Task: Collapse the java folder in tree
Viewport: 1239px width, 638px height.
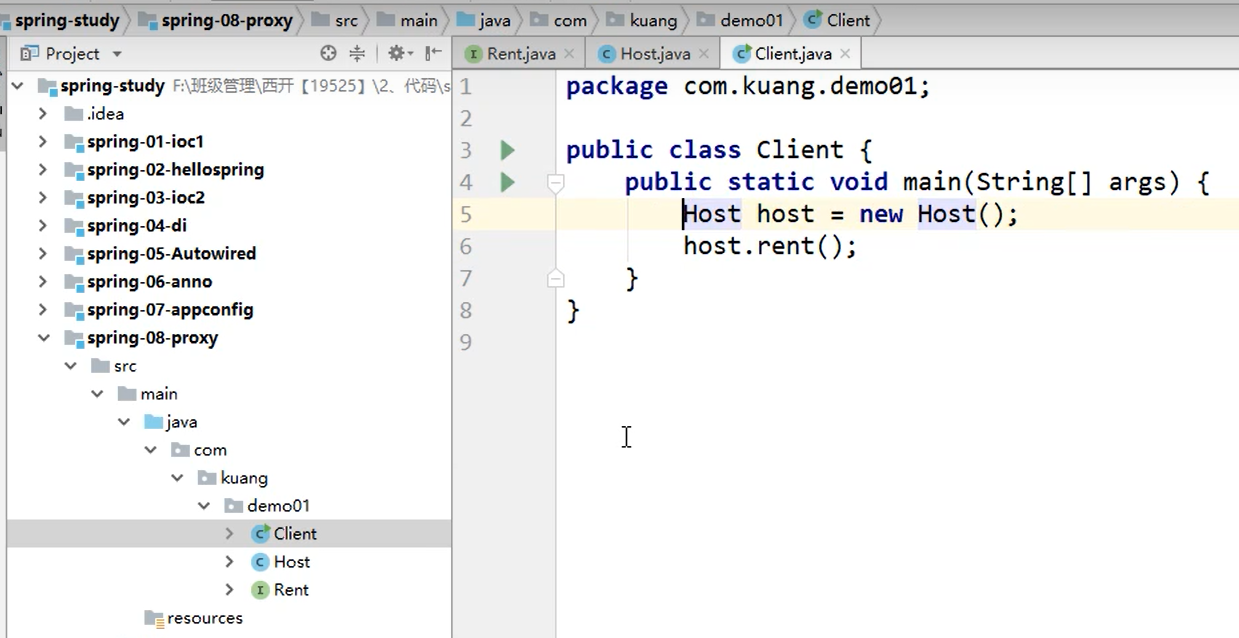Action: pyautogui.click(x=124, y=422)
